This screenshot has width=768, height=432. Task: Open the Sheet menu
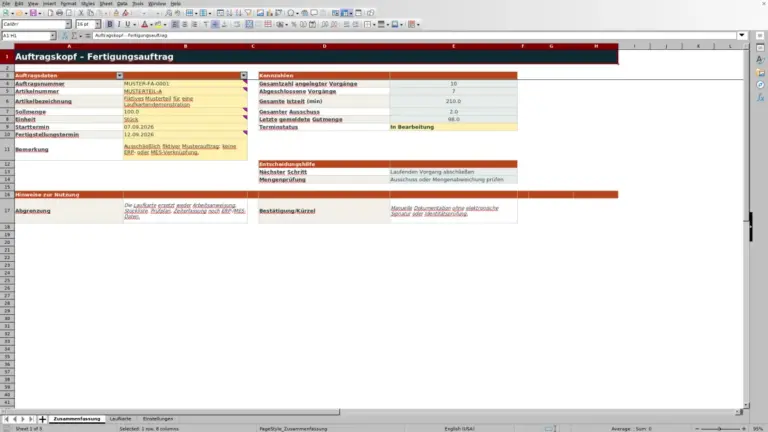tap(106, 3)
